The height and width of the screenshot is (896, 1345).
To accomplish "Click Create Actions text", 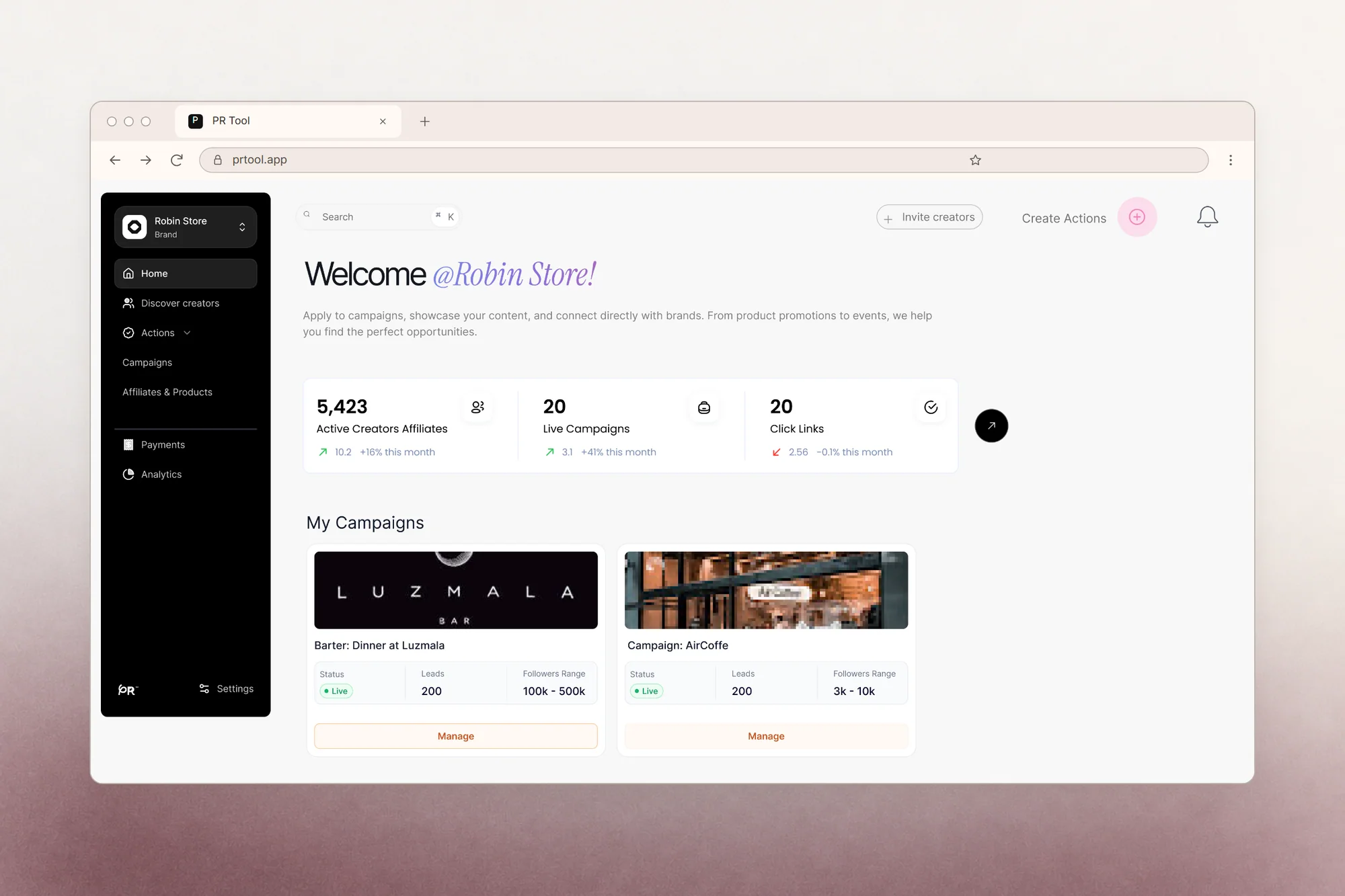I will pos(1064,218).
